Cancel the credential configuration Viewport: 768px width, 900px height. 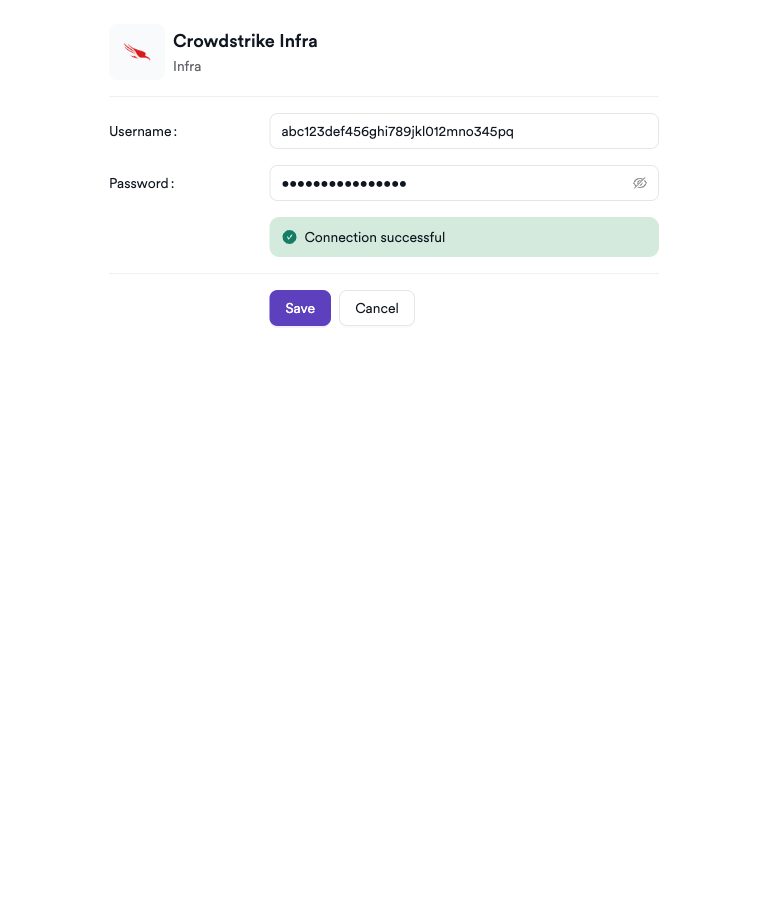tap(377, 308)
